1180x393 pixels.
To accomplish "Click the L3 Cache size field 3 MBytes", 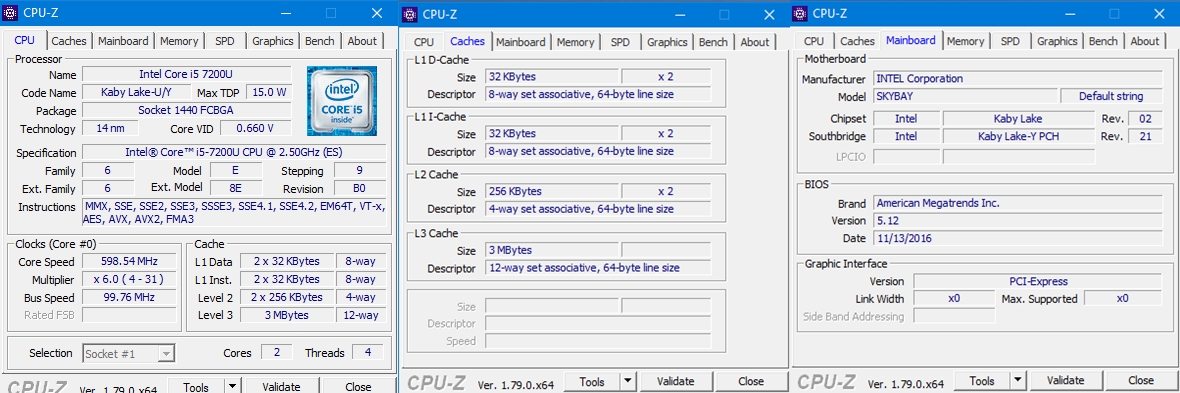I will (552, 251).
